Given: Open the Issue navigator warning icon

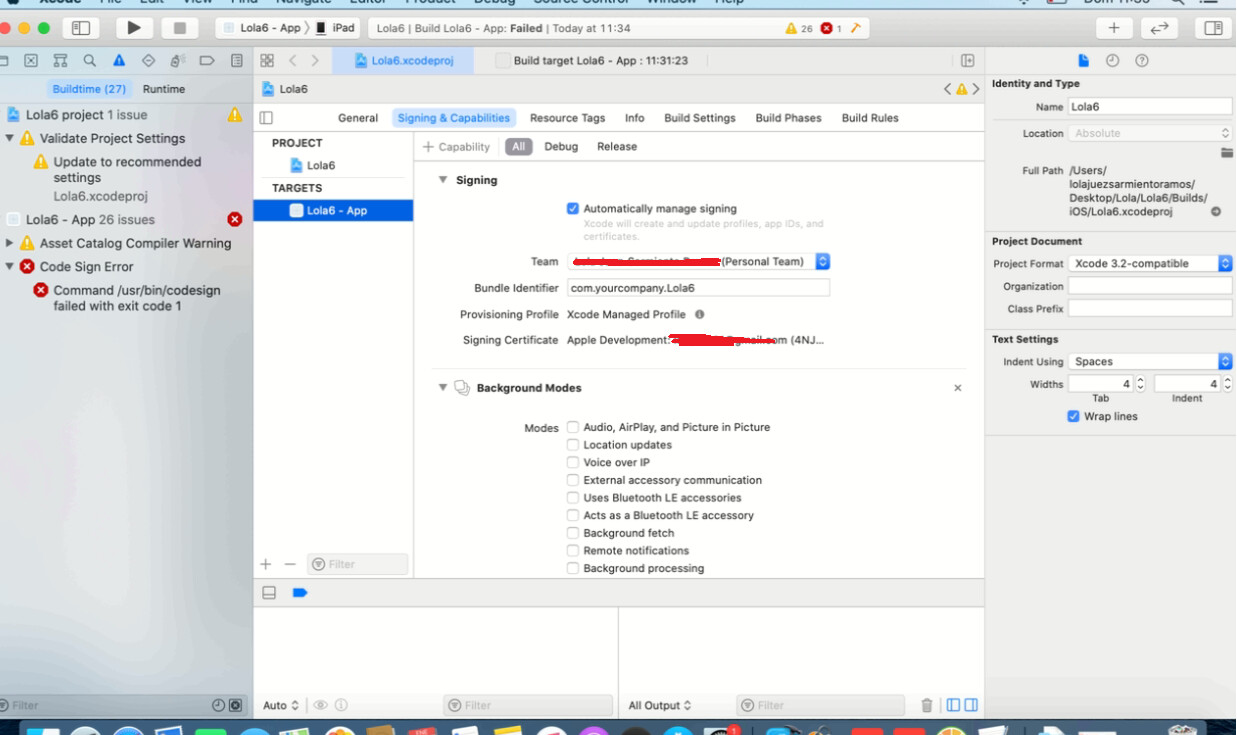Looking at the screenshot, I should tap(119, 61).
